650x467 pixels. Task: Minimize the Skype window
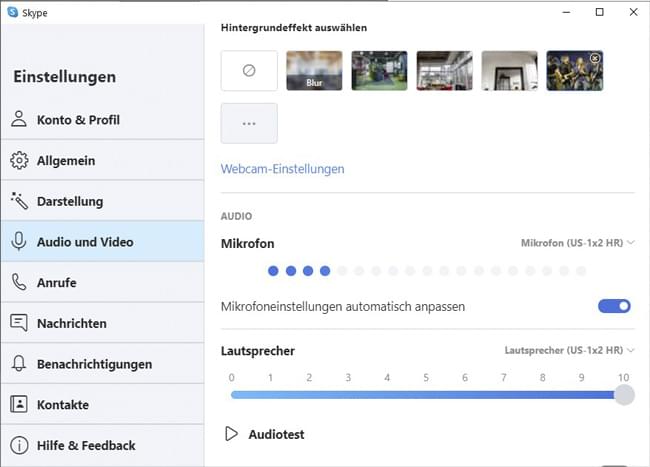click(x=566, y=12)
